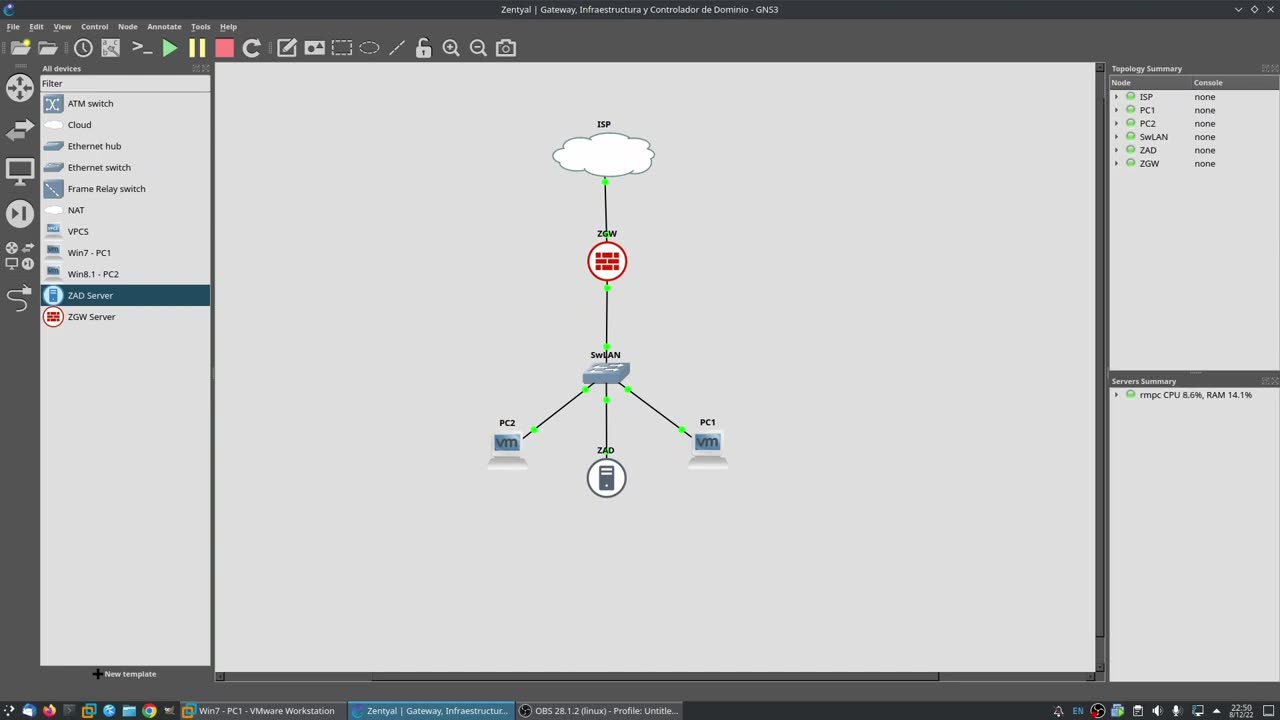
Task: Open the Tools menu
Action: [x=201, y=27]
